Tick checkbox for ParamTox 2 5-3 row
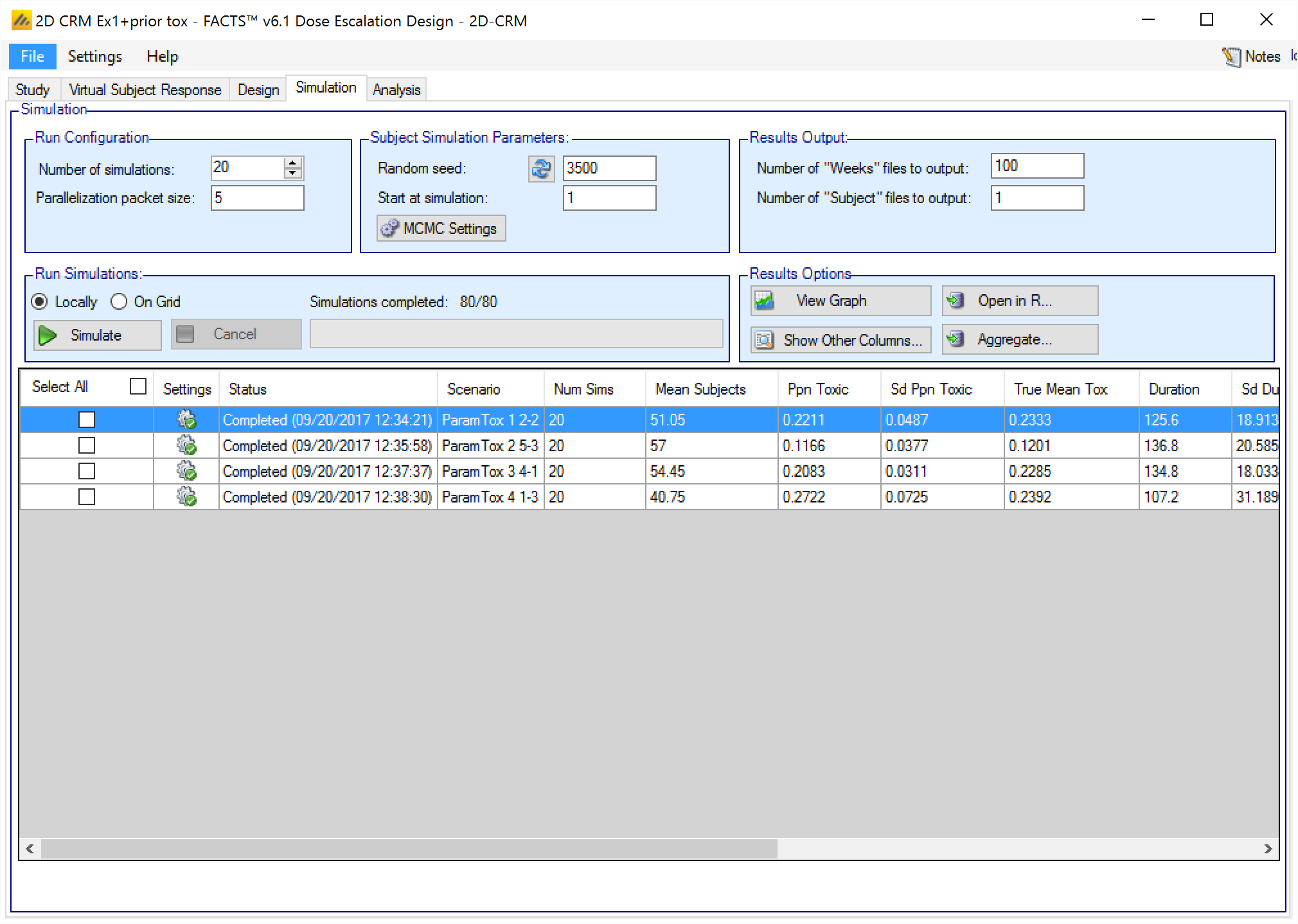The width and height of the screenshot is (1298, 924). coord(87,445)
